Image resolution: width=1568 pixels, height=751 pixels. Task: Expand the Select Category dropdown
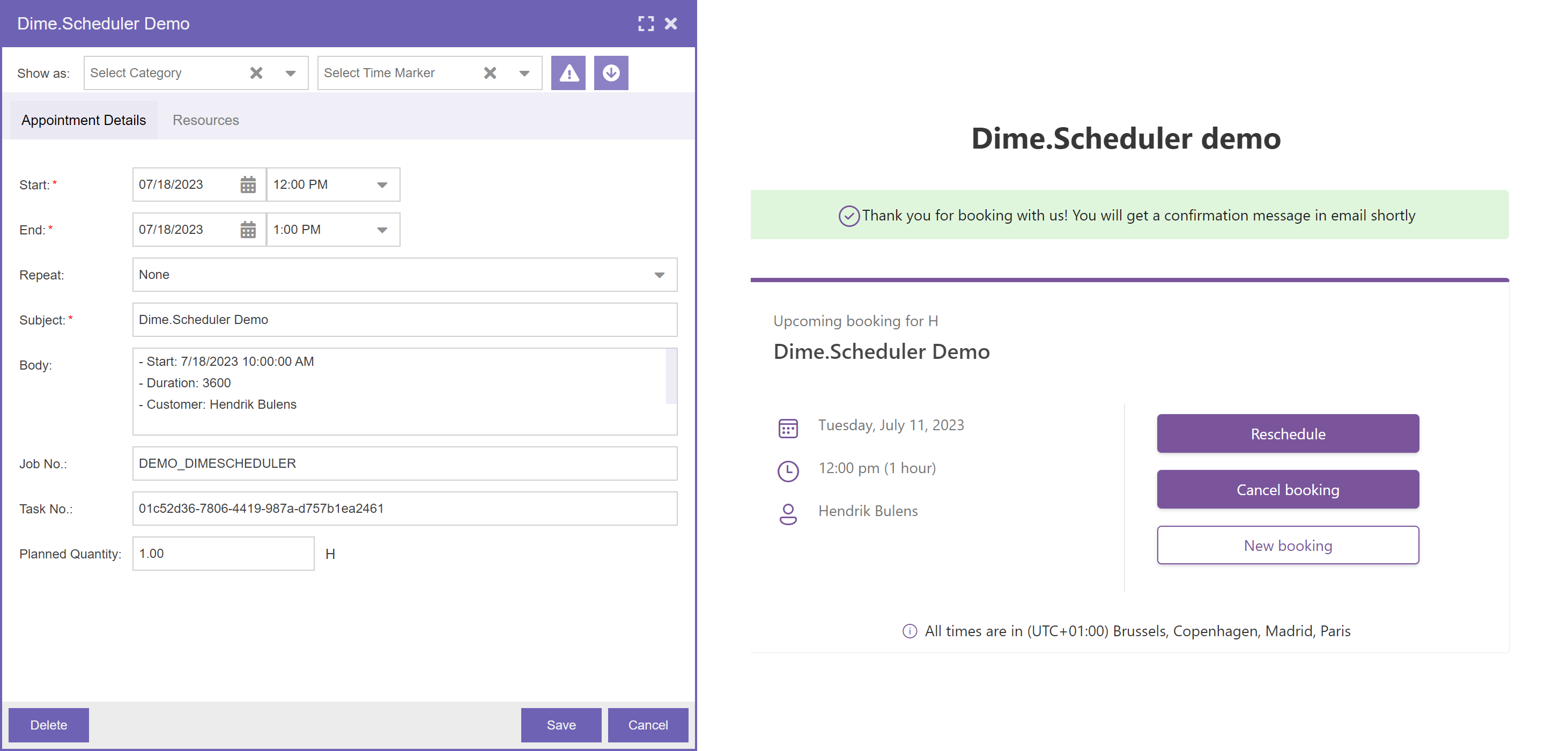290,73
